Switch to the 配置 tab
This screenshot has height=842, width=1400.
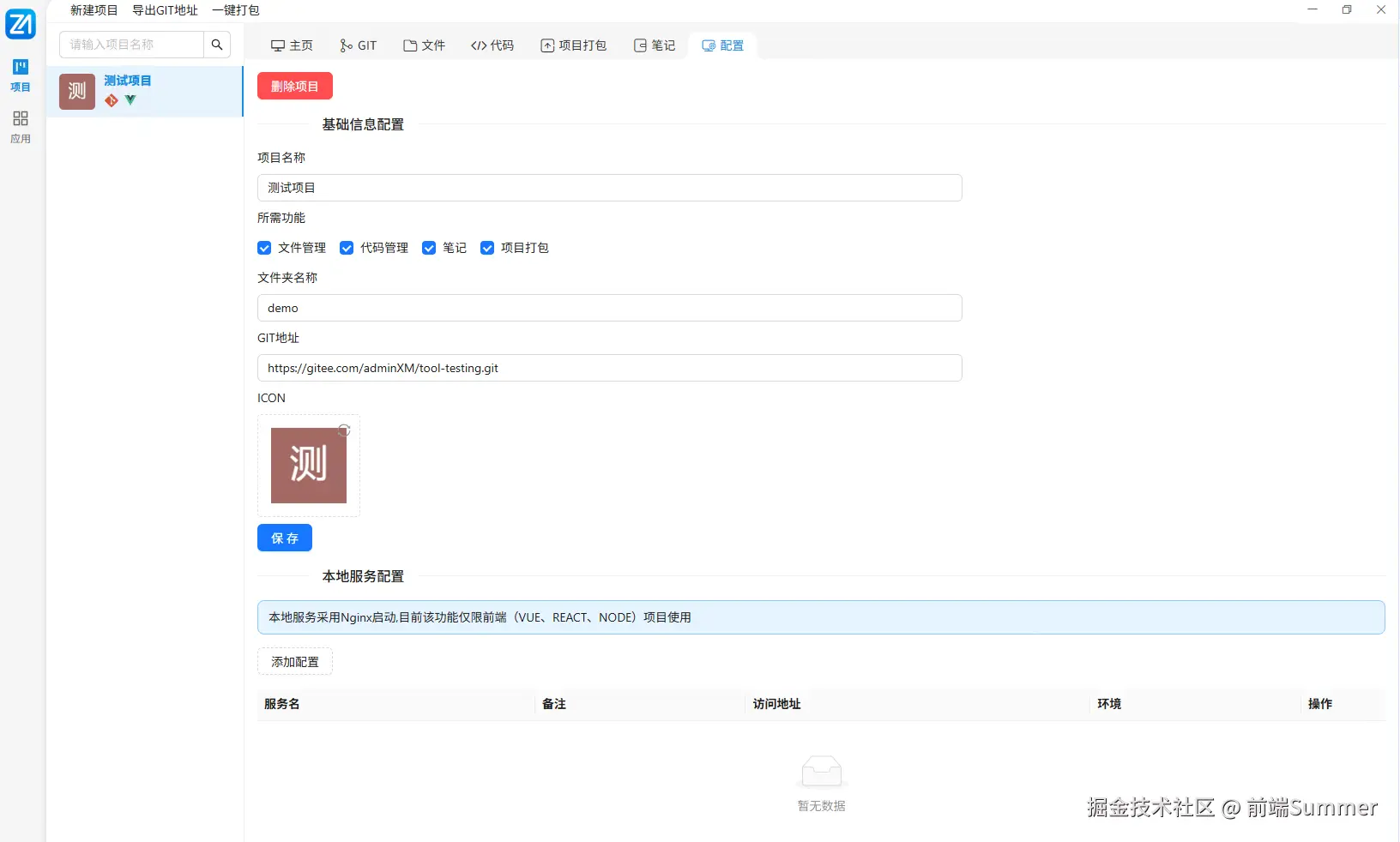722,45
